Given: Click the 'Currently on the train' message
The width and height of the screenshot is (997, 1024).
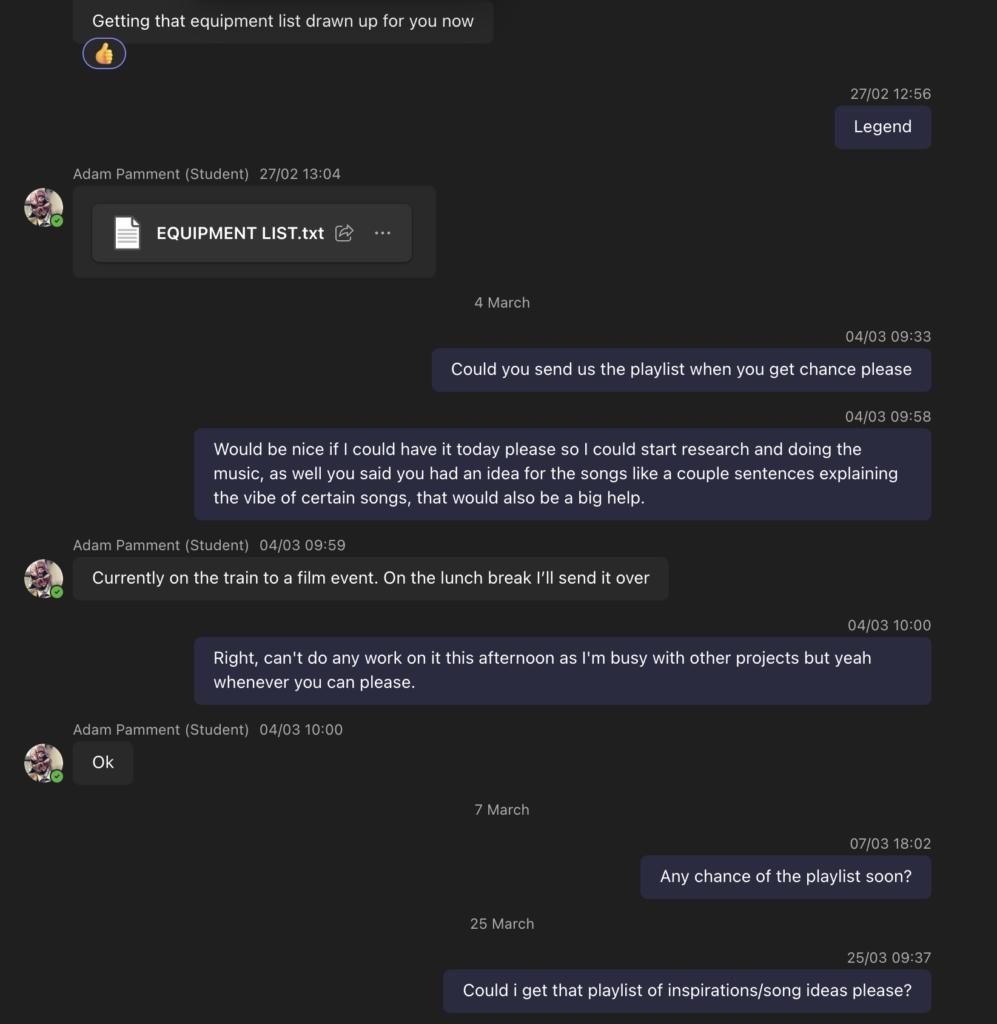Looking at the screenshot, I should (370, 578).
